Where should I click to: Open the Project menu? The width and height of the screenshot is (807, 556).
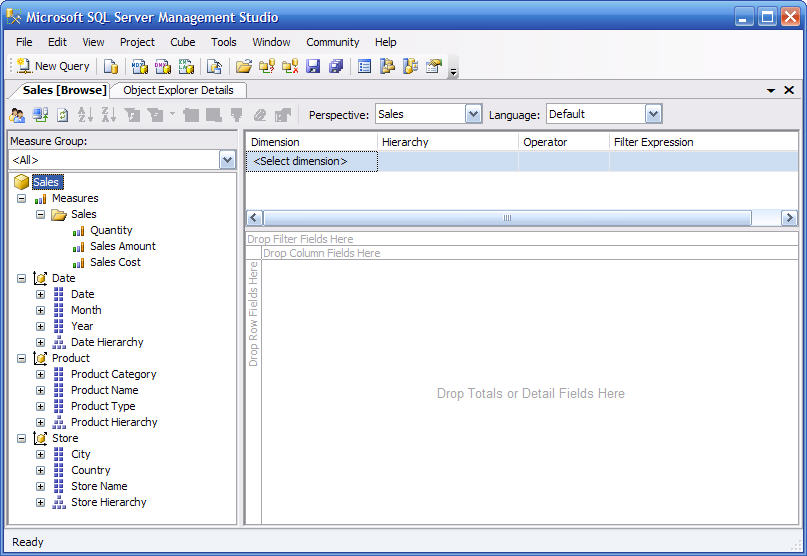(x=137, y=42)
